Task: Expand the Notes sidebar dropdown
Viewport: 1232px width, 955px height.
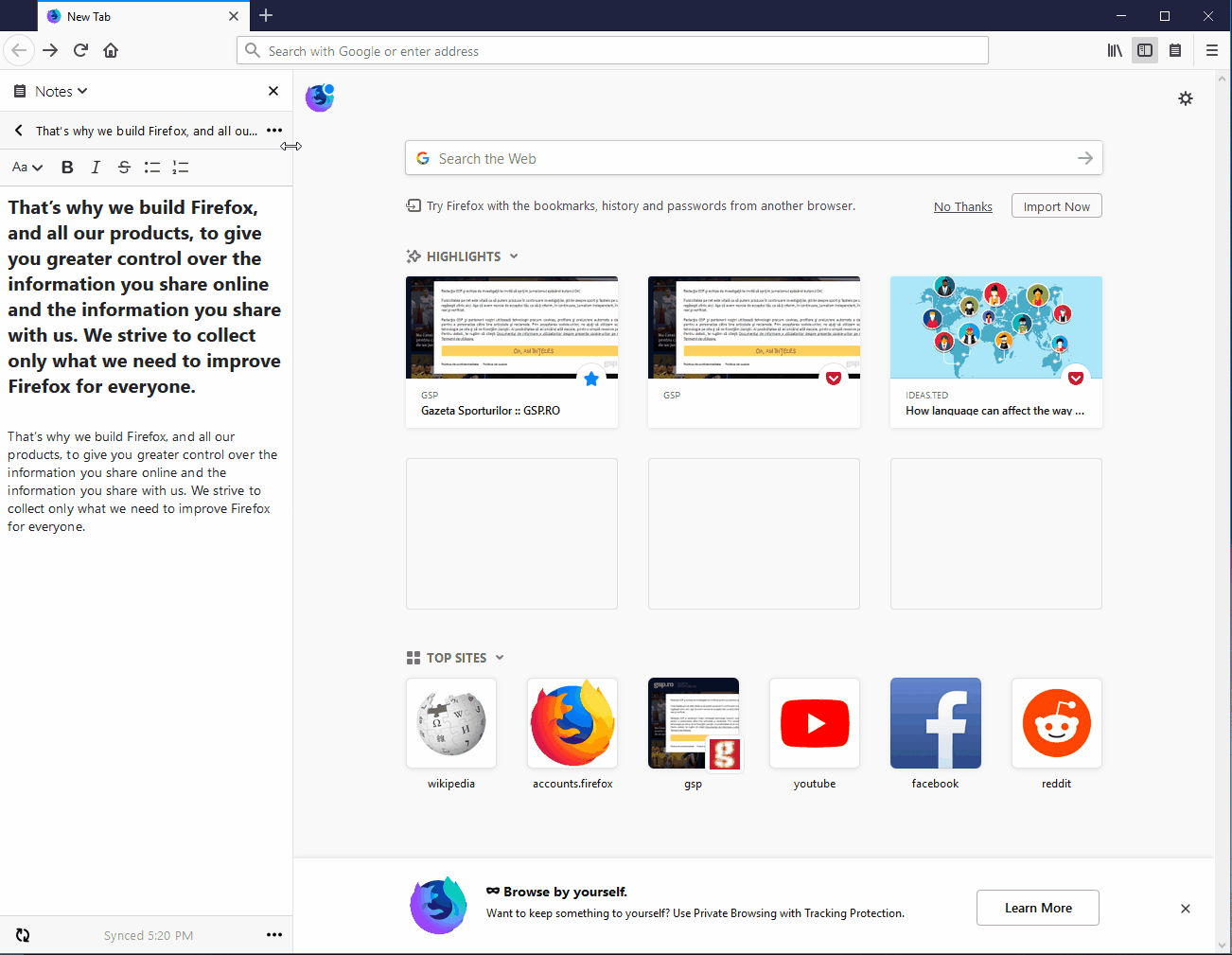Action: 61,91
